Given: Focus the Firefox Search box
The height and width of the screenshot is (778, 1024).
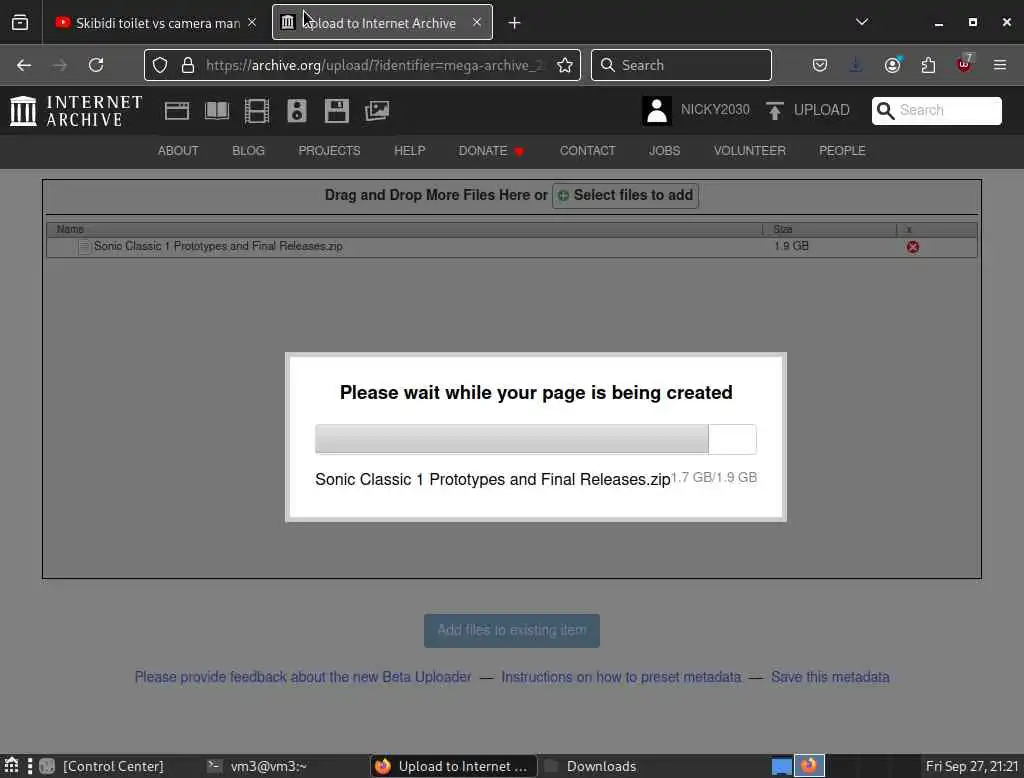Looking at the screenshot, I should [x=681, y=65].
